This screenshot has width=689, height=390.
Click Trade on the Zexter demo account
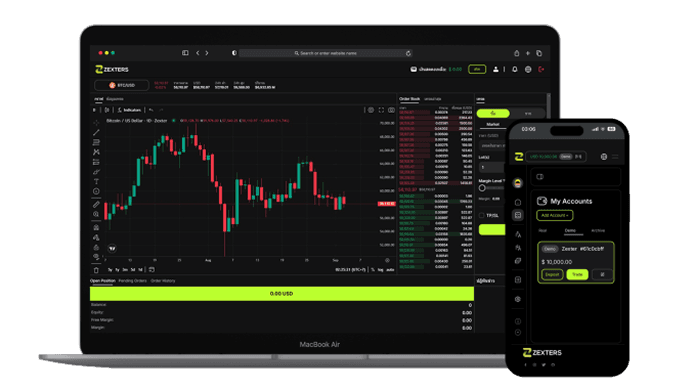click(x=577, y=274)
